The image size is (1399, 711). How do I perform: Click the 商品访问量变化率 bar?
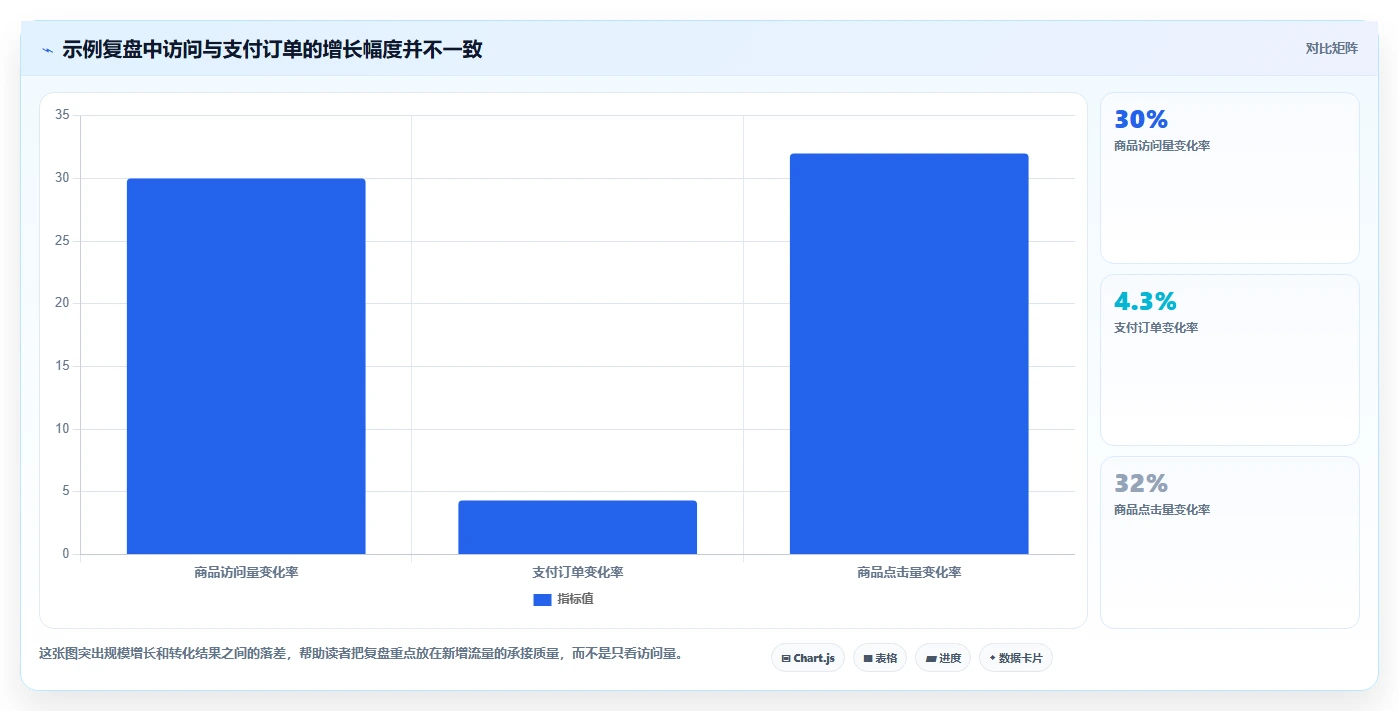[246, 366]
